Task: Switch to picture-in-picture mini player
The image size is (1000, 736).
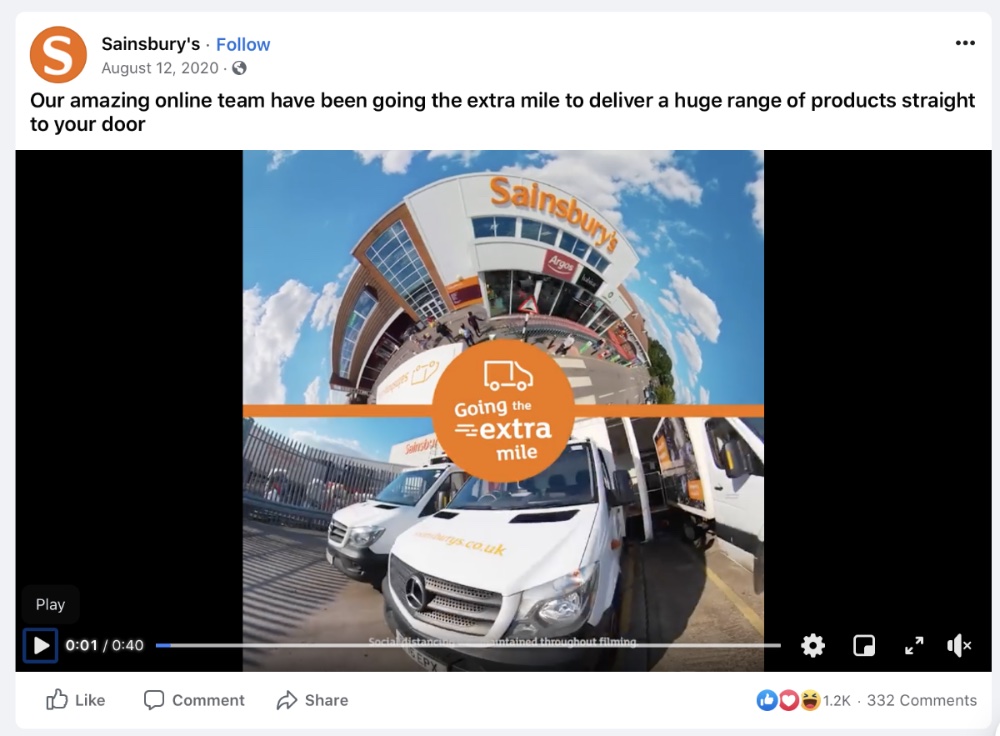Action: 864,645
